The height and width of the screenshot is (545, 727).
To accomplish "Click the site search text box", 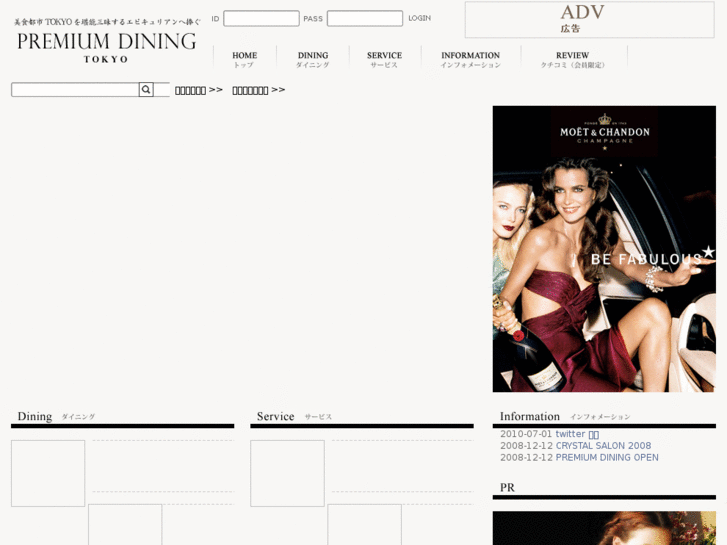I will [x=75, y=90].
